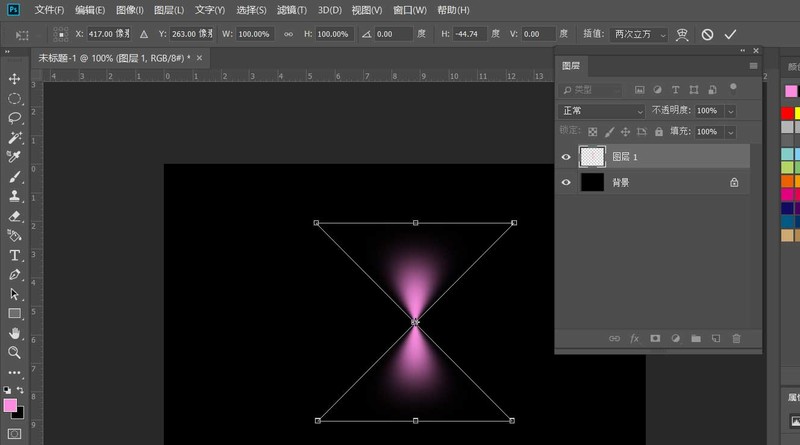The image size is (800, 445).
Task: Select the Horizontal Type tool
Action: pyautogui.click(x=14, y=255)
